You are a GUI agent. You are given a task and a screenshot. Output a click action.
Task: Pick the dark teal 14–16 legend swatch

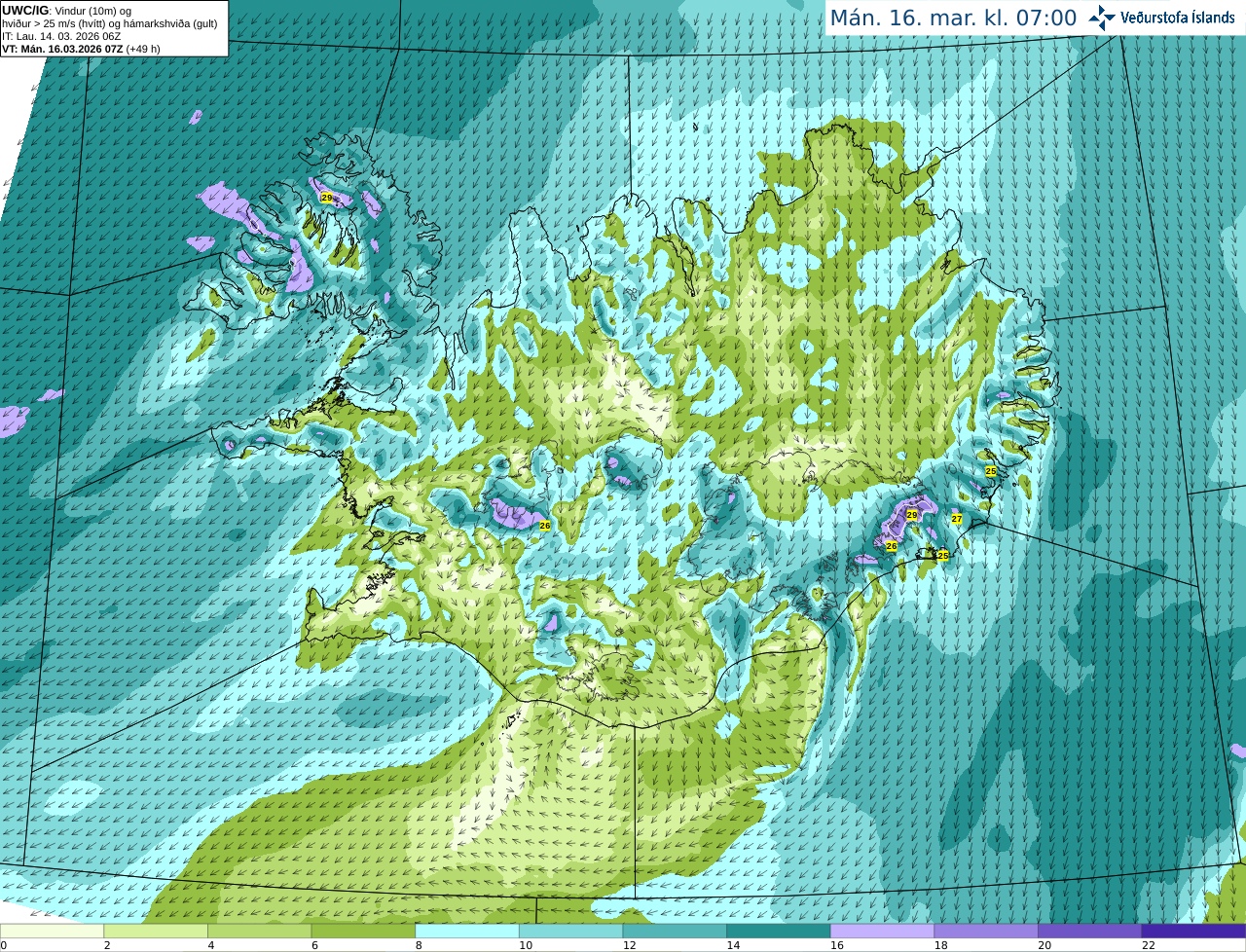(x=779, y=931)
